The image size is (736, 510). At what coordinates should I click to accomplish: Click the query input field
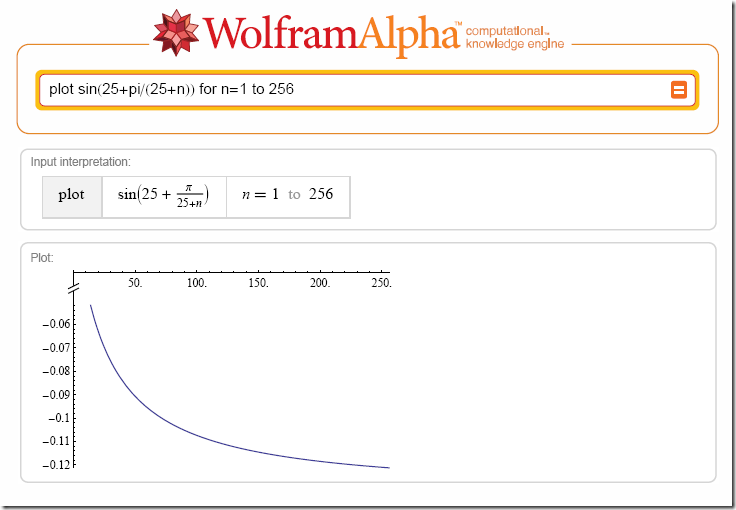click(x=367, y=90)
